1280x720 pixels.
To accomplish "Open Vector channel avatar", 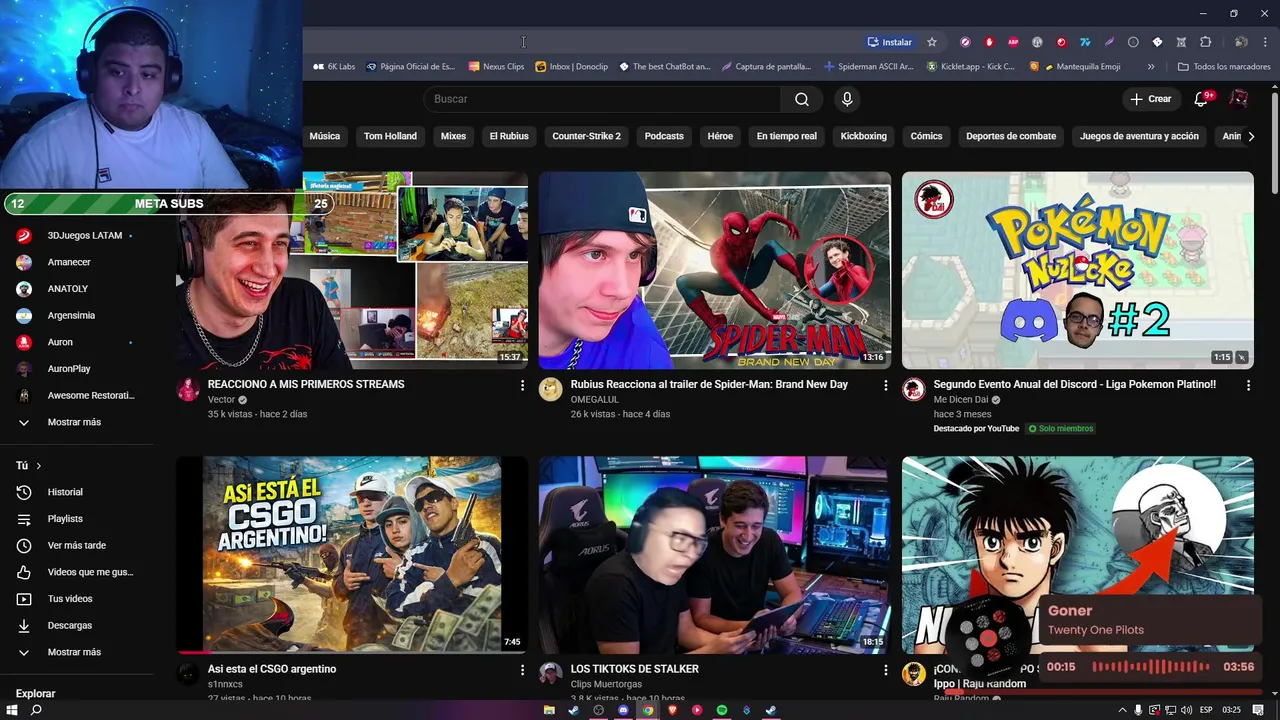I will pyautogui.click(x=188, y=390).
